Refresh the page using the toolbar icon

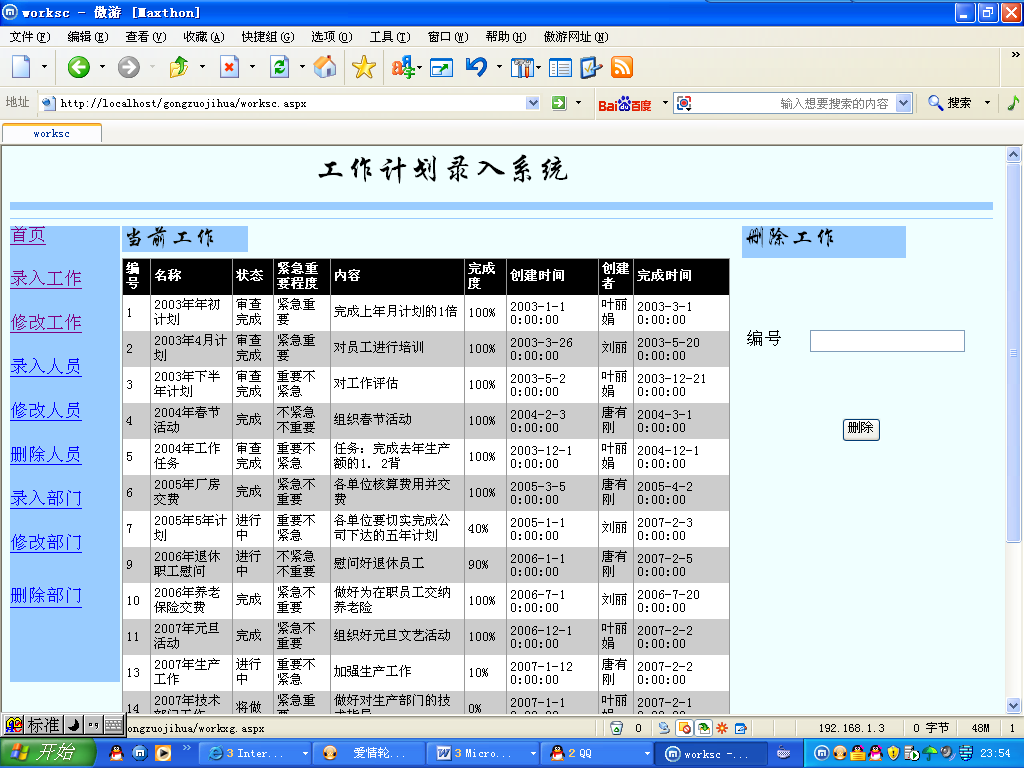280,67
